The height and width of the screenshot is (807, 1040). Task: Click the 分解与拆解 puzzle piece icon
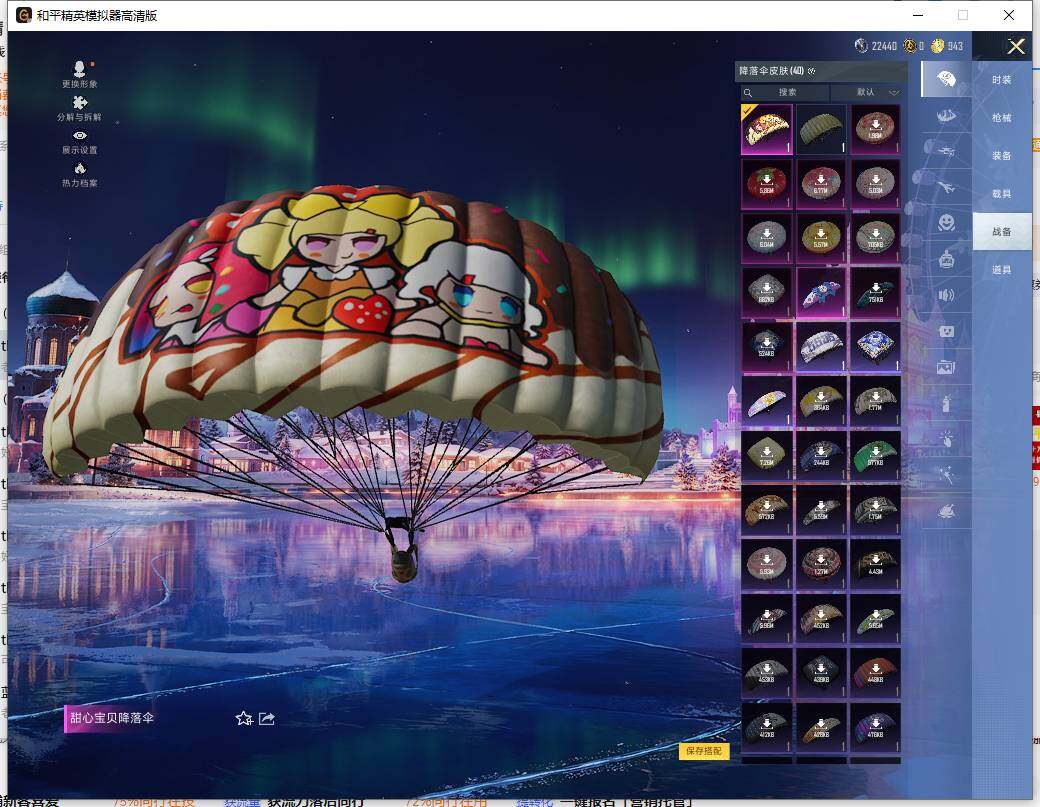(x=79, y=102)
